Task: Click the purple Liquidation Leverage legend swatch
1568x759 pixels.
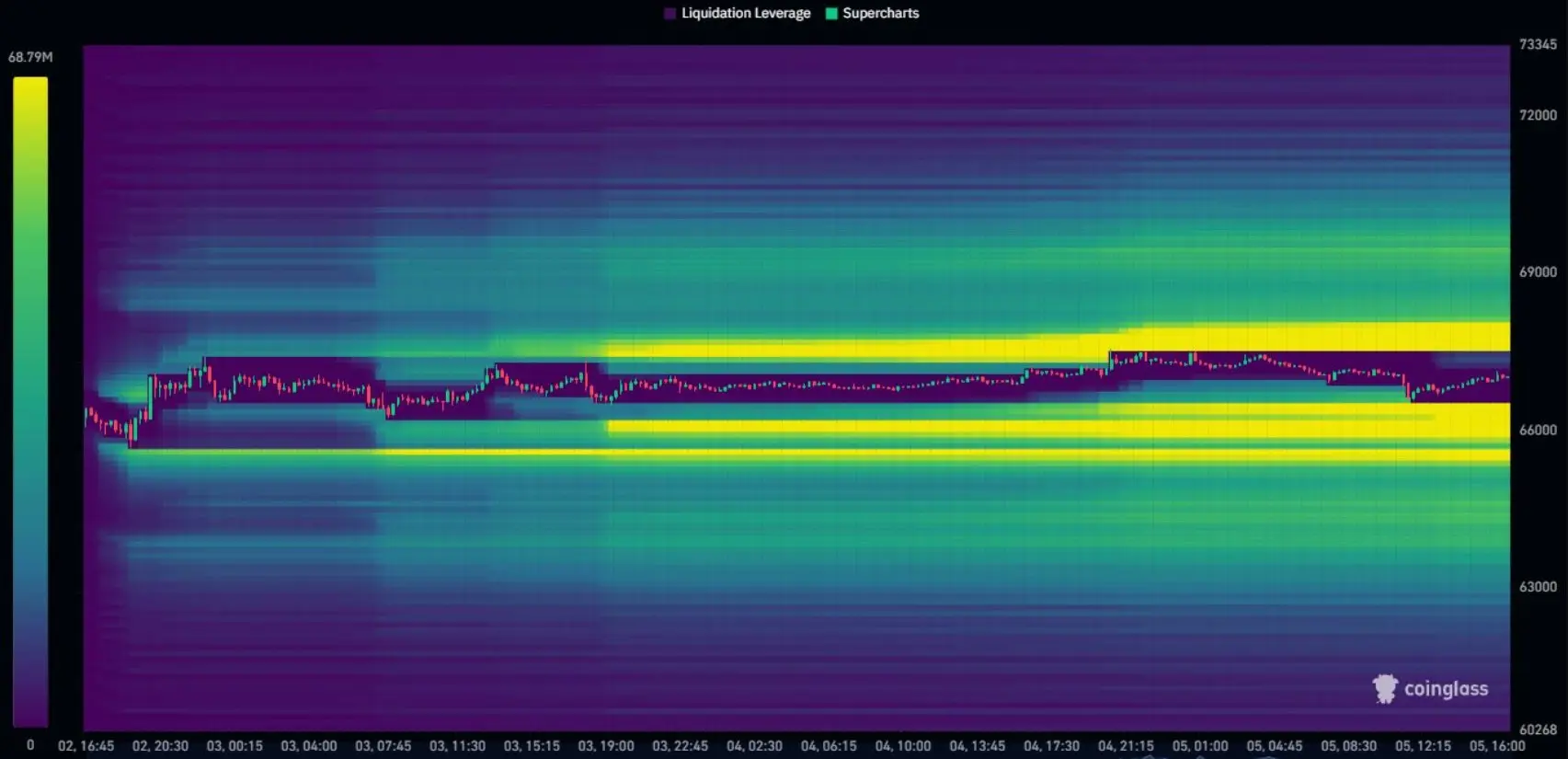Action: click(670, 14)
